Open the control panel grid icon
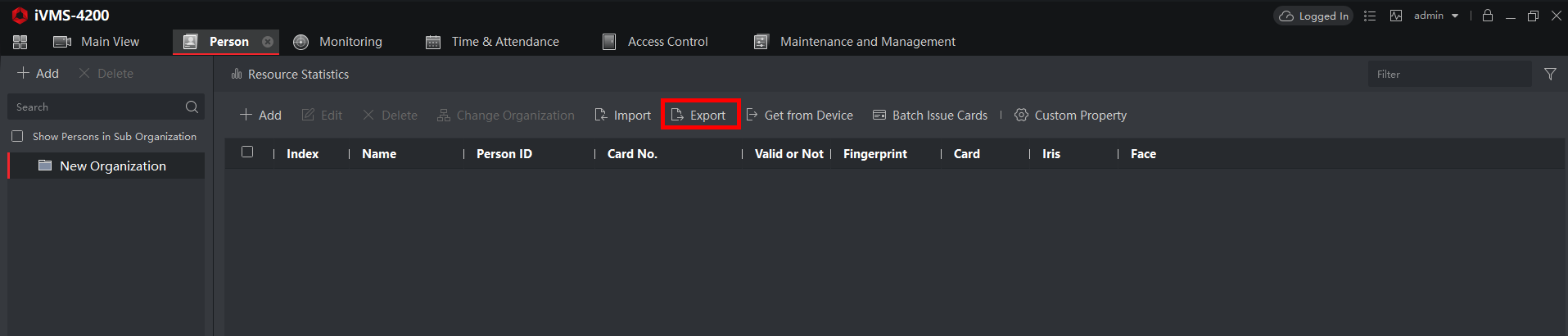 20,42
